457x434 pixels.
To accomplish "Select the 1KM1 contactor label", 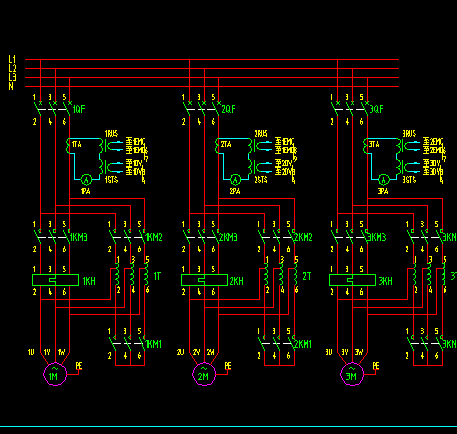I will tap(154, 344).
